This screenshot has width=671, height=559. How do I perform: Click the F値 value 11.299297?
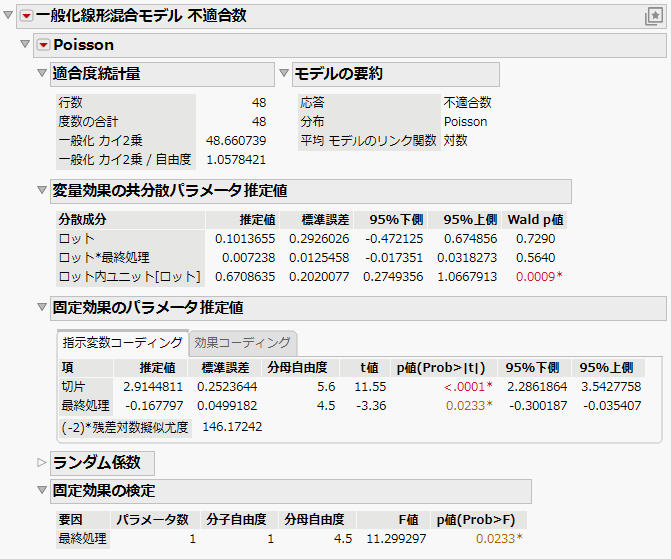click(396, 538)
